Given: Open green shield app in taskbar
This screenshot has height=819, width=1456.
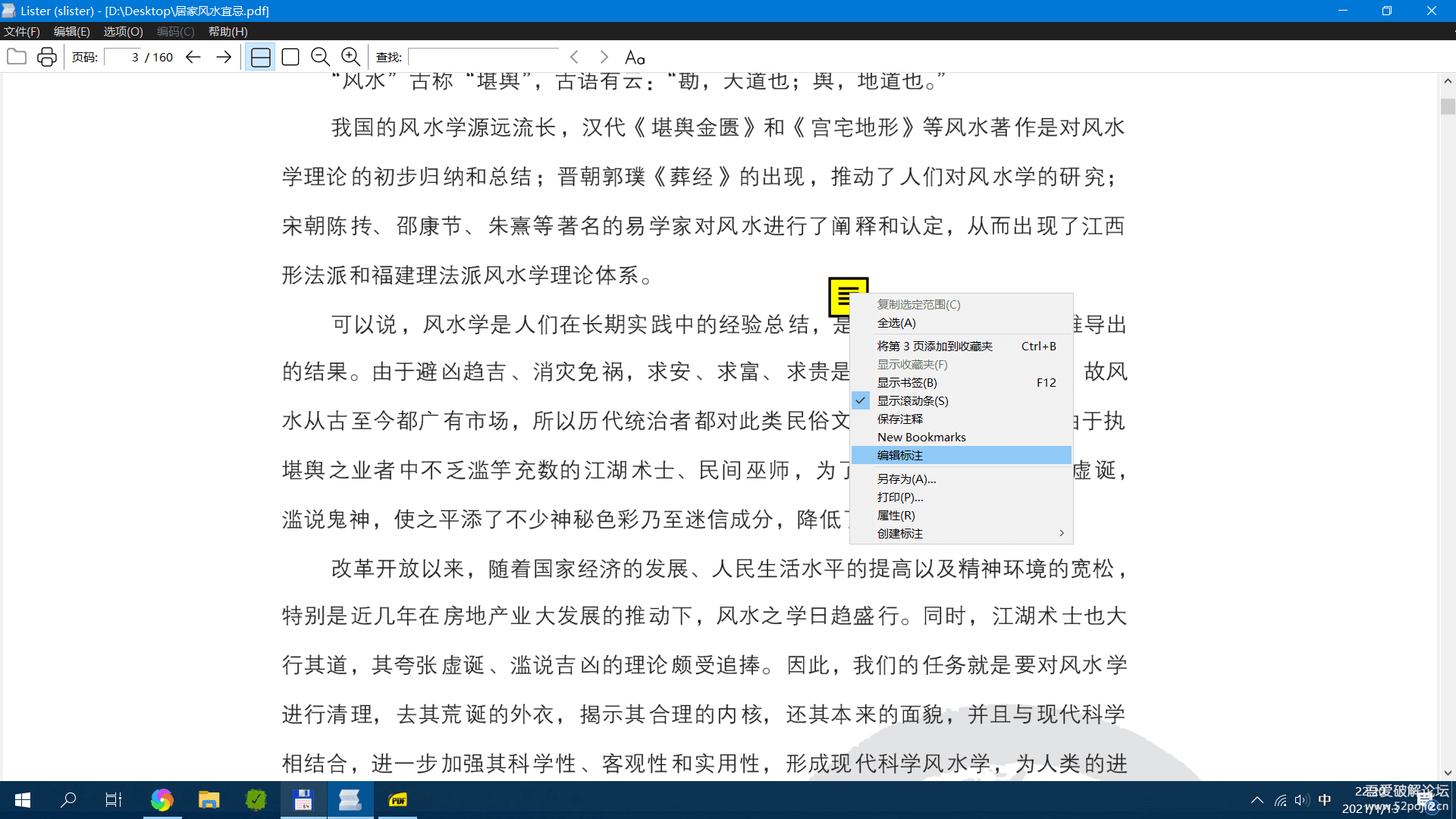Looking at the screenshot, I should pos(256,799).
